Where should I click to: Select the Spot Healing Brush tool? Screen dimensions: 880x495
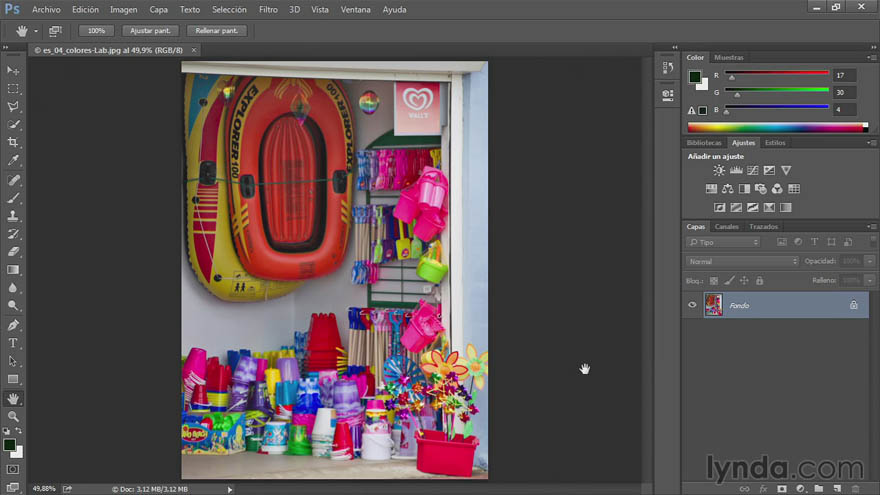point(13,180)
